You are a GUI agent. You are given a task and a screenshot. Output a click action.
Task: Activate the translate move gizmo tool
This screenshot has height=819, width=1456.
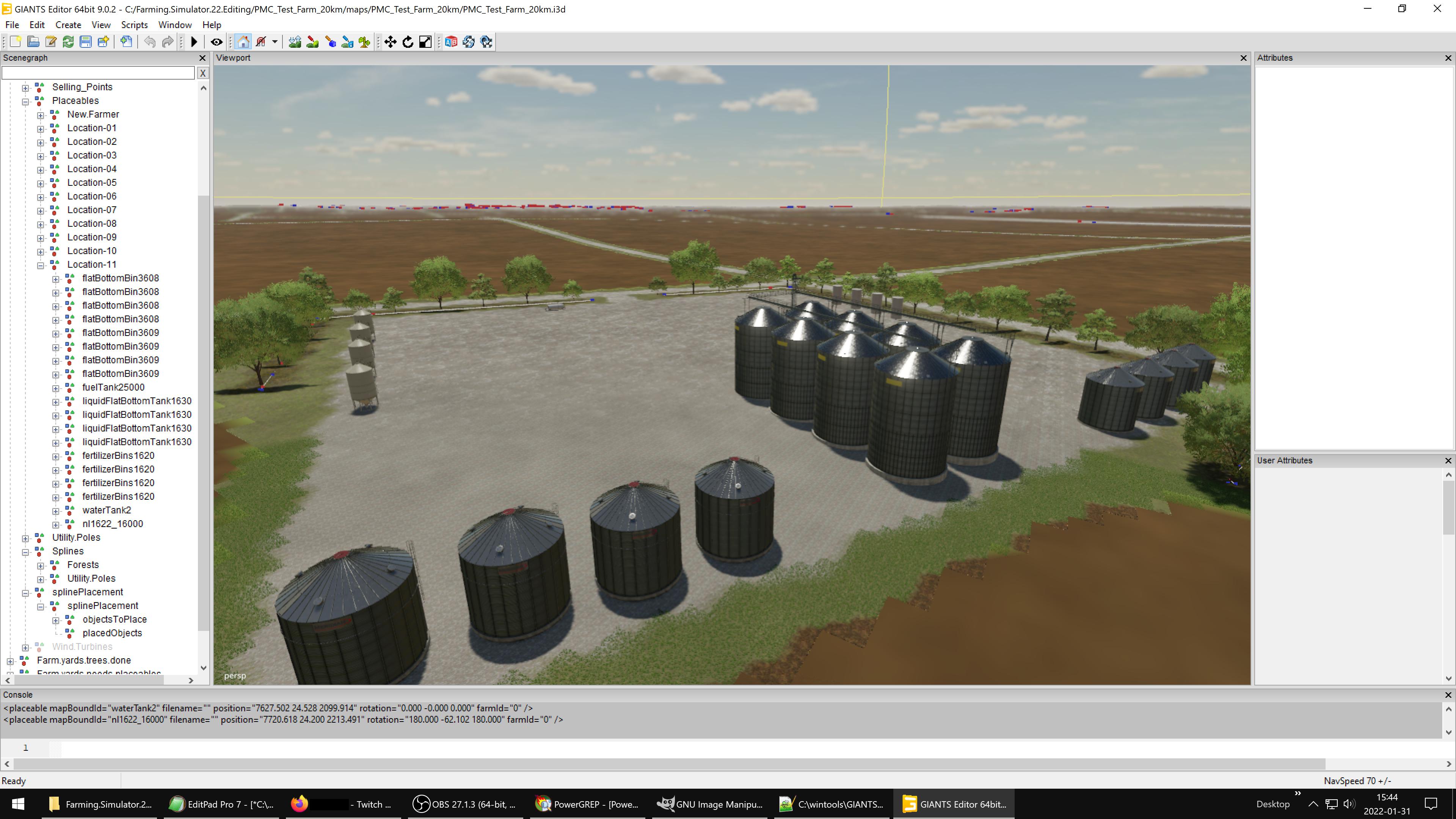(x=390, y=42)
